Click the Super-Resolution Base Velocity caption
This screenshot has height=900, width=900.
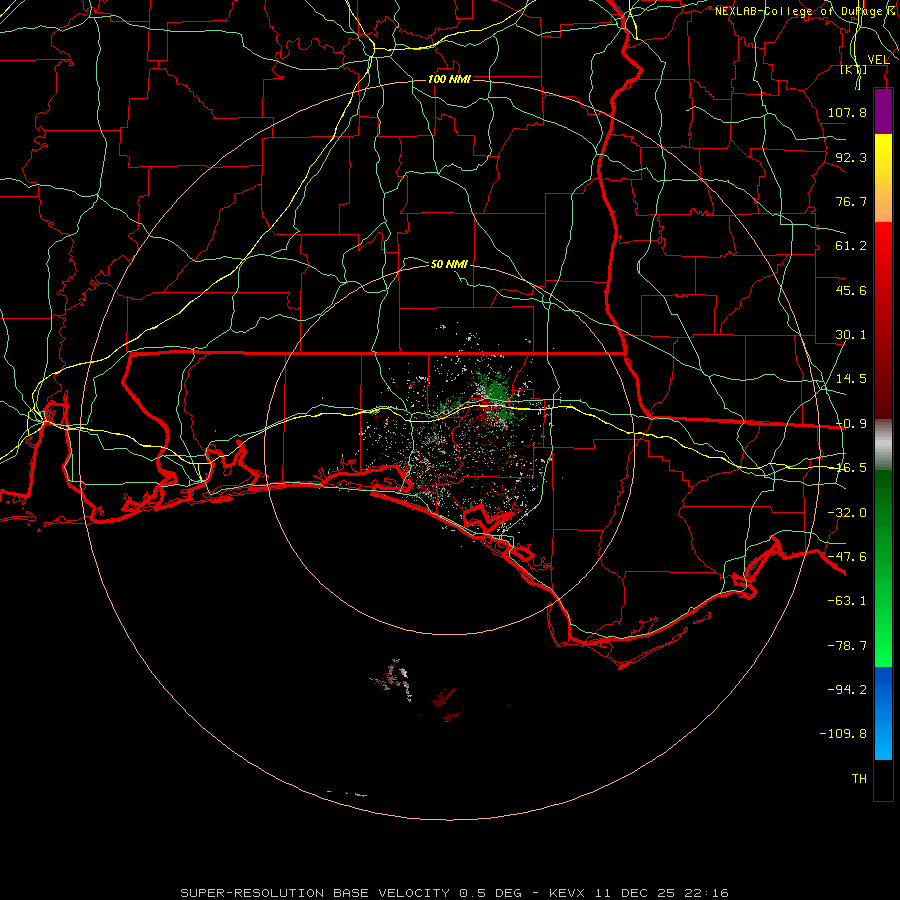pos(455,893)
